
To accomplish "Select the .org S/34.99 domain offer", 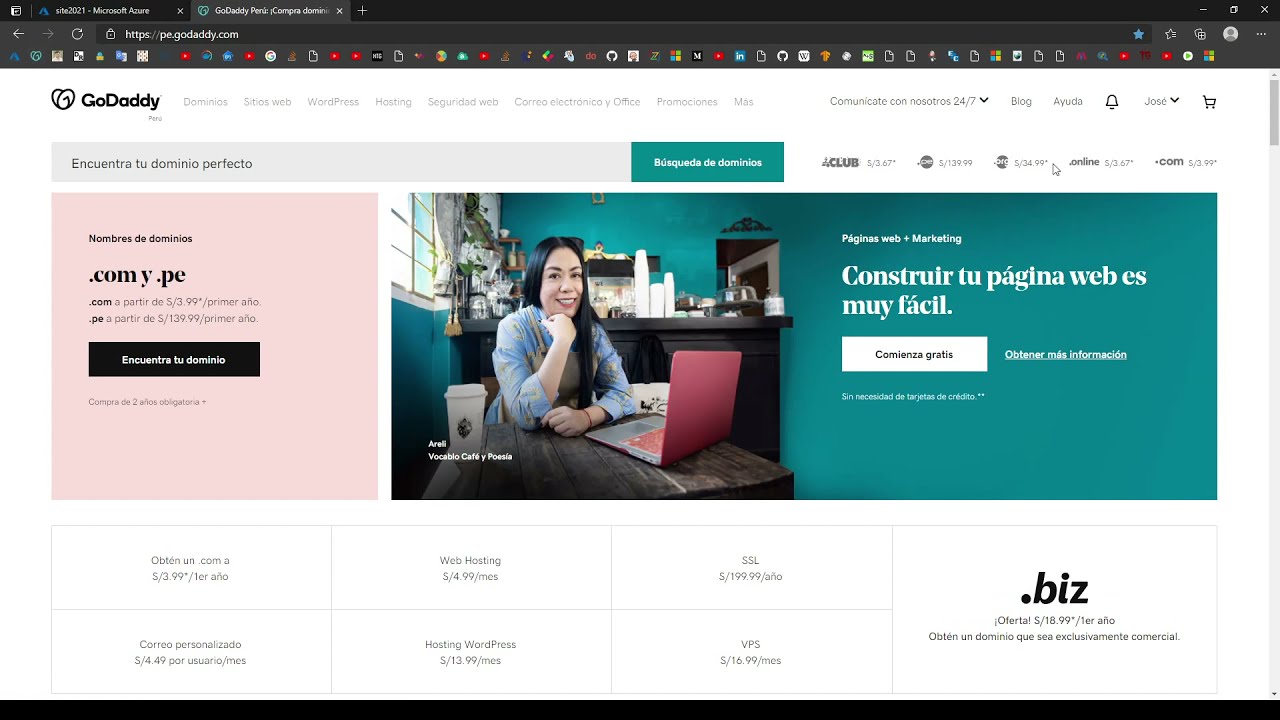I will [1021, 162].
